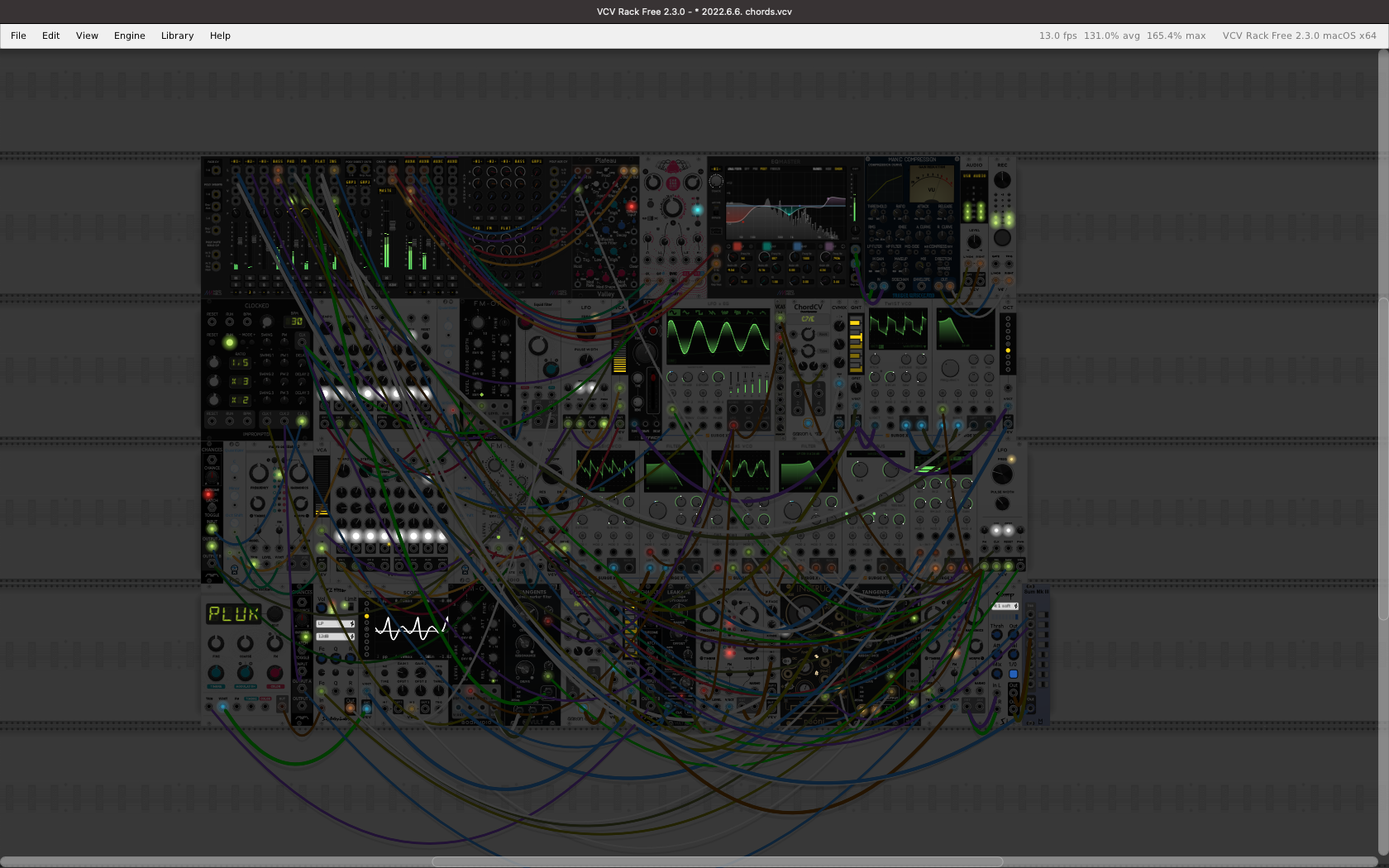Click the 1.5 ratio display on Clocked
Image resolution: width=1389 pixels, height=868 pixels.
(240, 363)
